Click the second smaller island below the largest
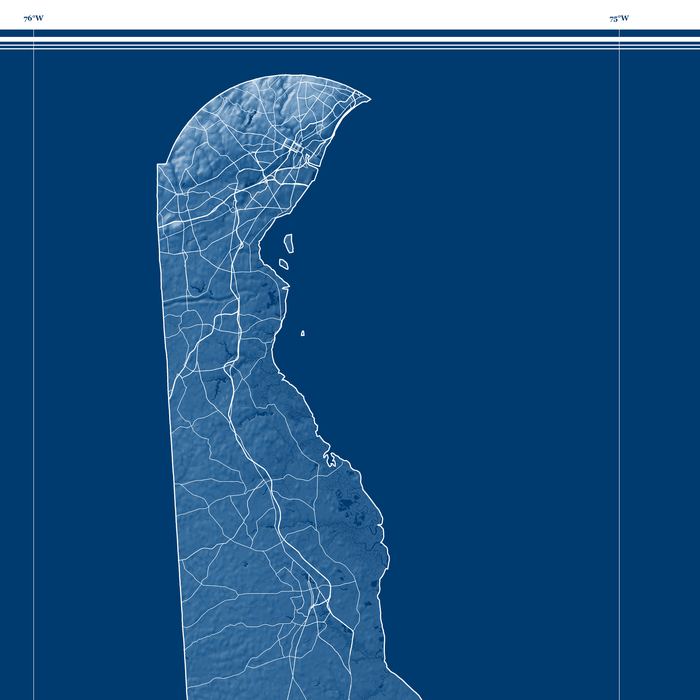The width and height of the screenshot is (700, 700). coord(283,265)
